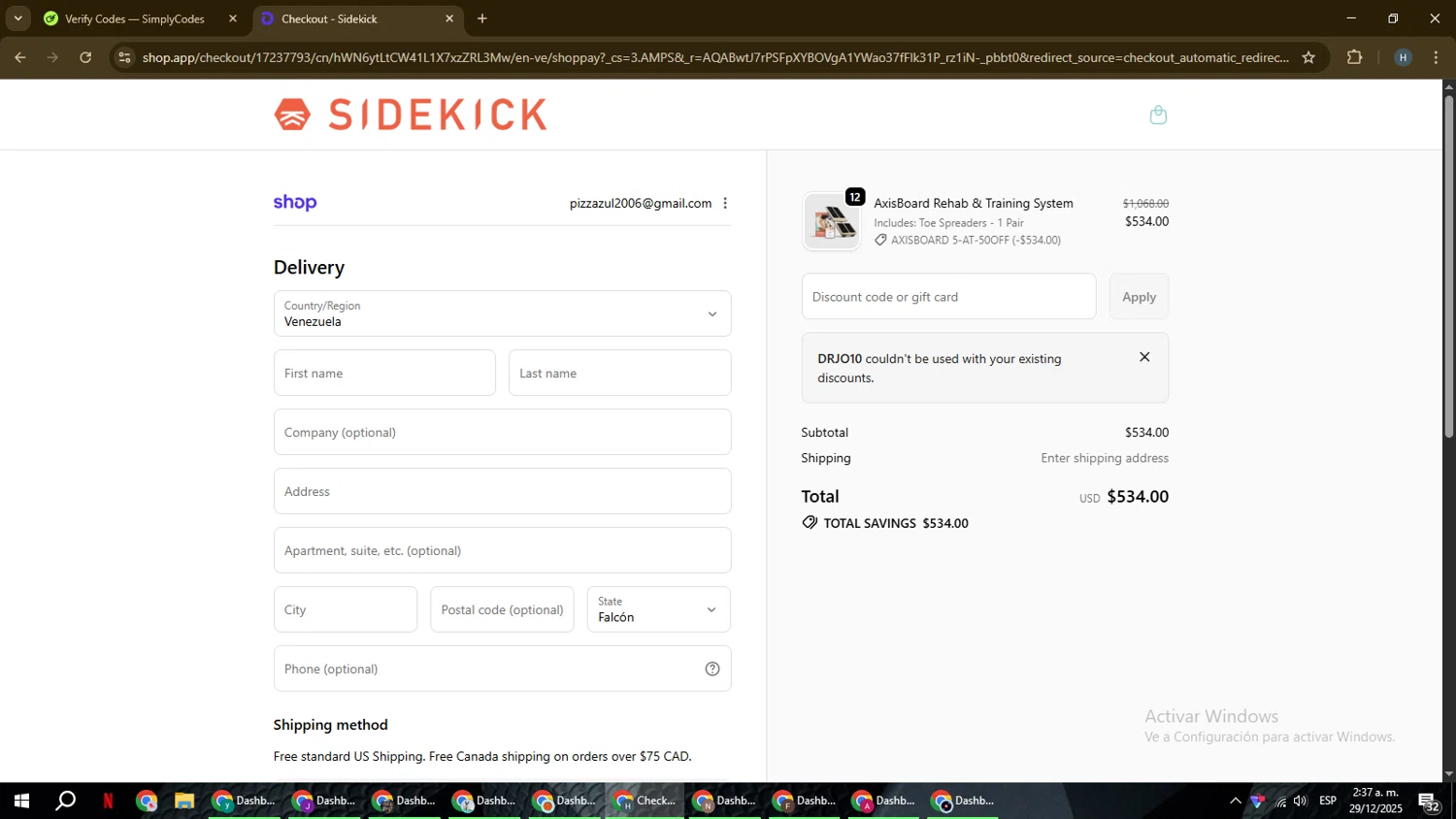Viewport: 1456px width, 819px height.
Task: Click the browser address bar URL
Action: [715, 57]
